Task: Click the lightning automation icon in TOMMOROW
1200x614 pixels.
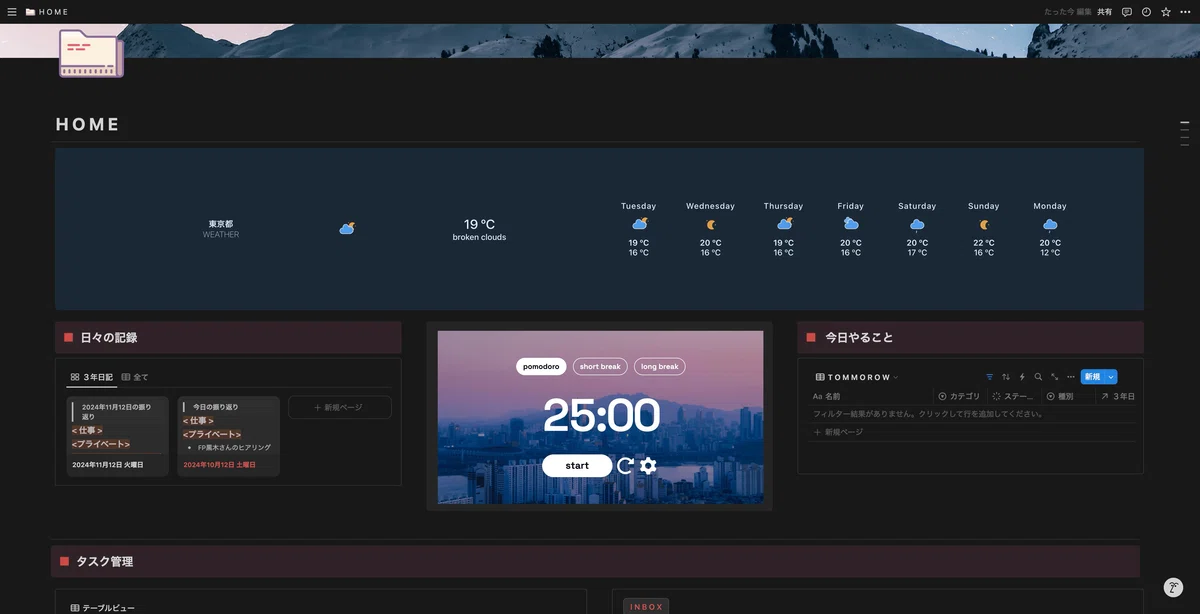Action: (1022, 377)
